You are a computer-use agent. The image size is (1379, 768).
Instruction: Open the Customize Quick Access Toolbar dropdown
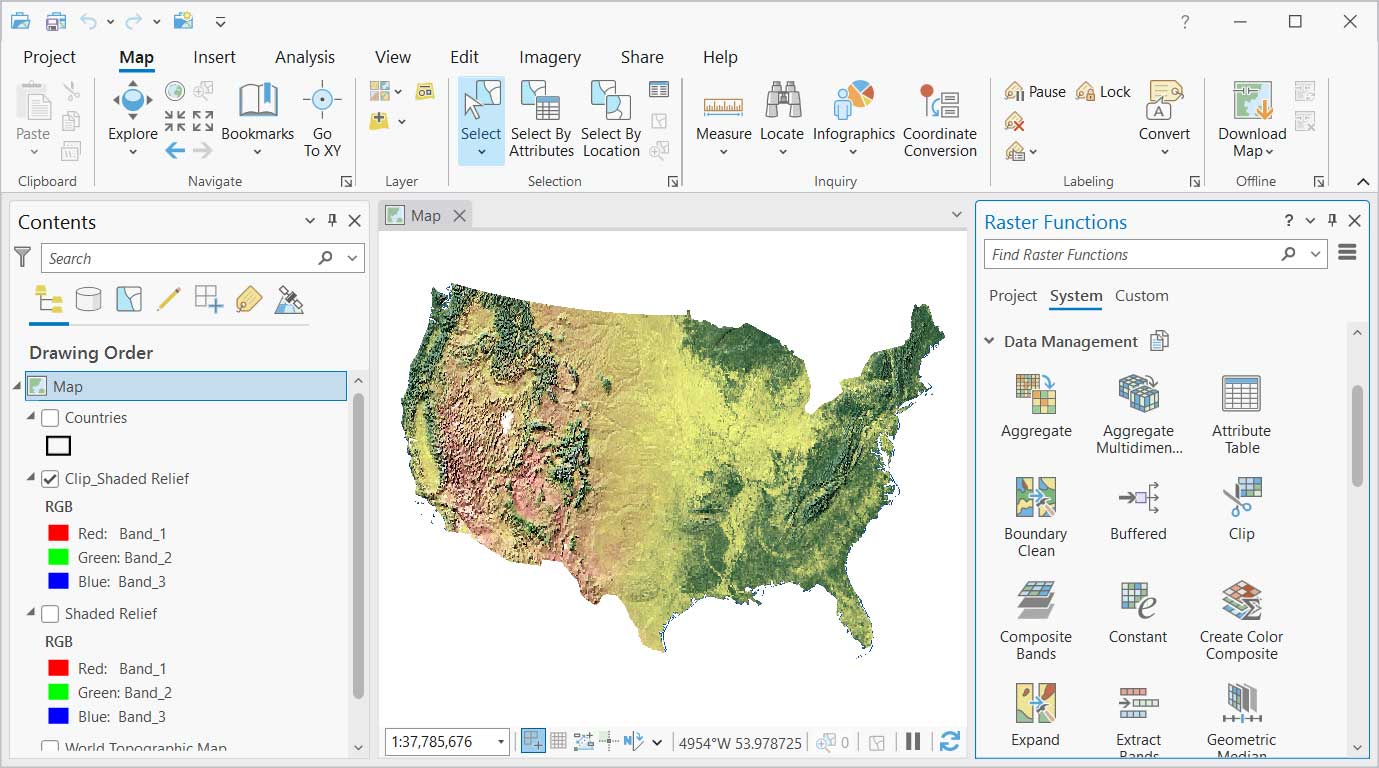(x=221, y=21)
